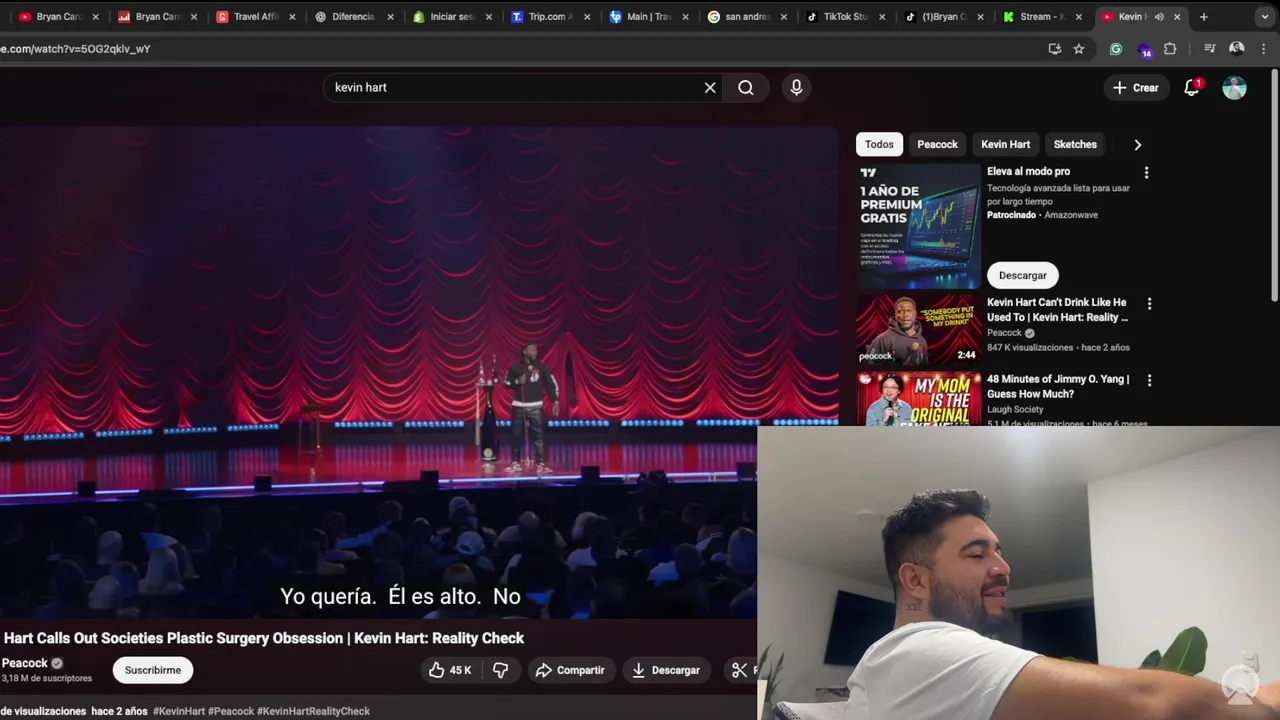
Task: Click the #KevinHartRealityCheck hashtag
Action: point(313,711)
